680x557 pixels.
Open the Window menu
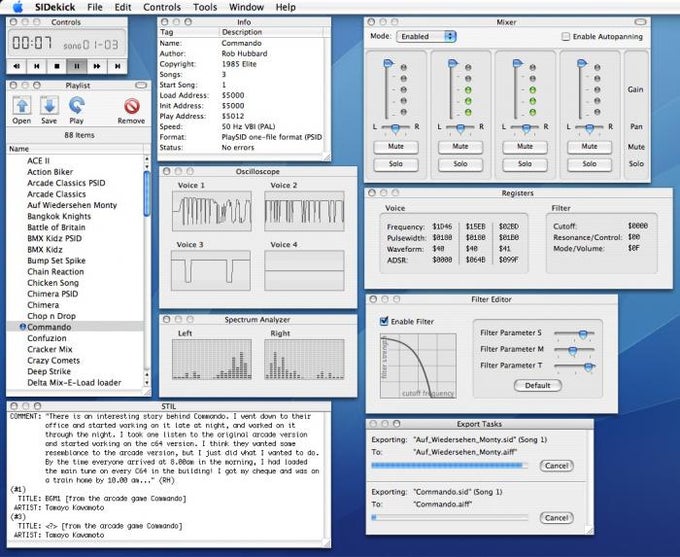pos(246,7)
